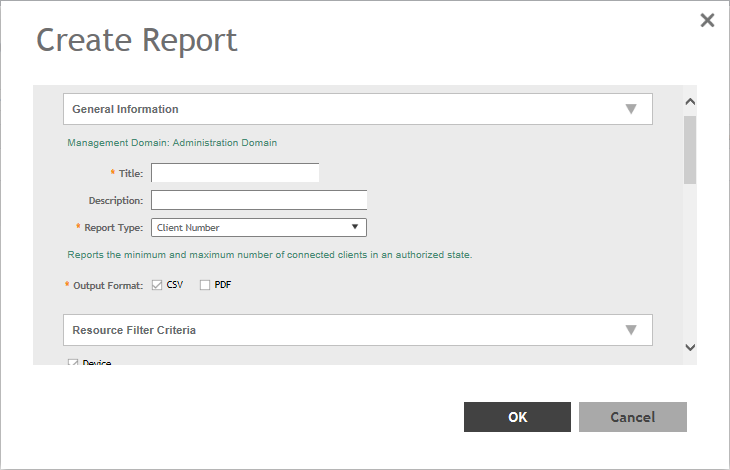Select the Resource Filter Criteria header label
Viewport: 730px width, 470px height.
coord(134,330)
